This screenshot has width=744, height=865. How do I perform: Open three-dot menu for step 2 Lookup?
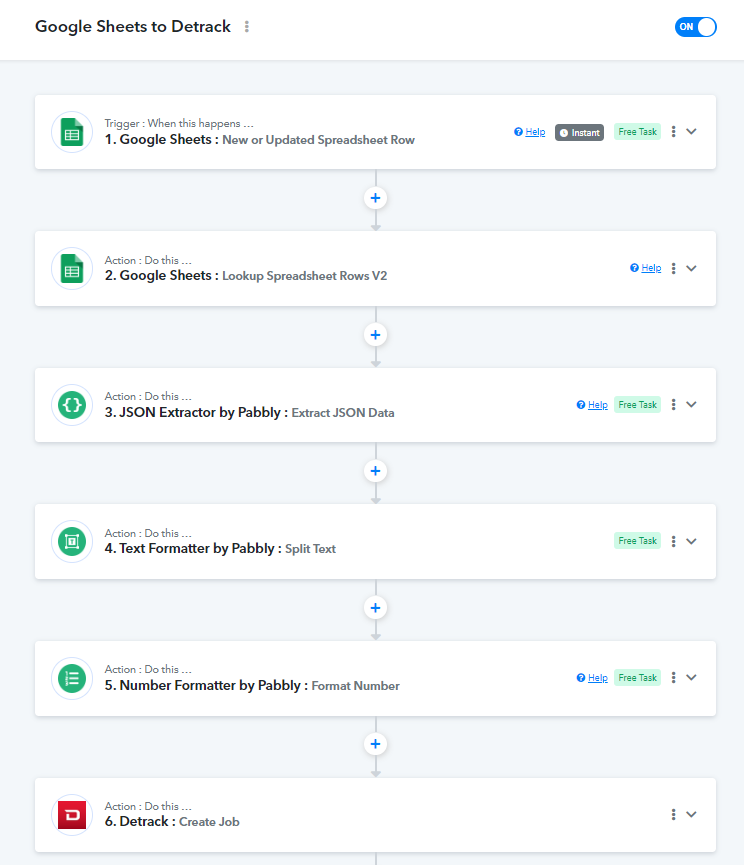(x=673, y=268)
